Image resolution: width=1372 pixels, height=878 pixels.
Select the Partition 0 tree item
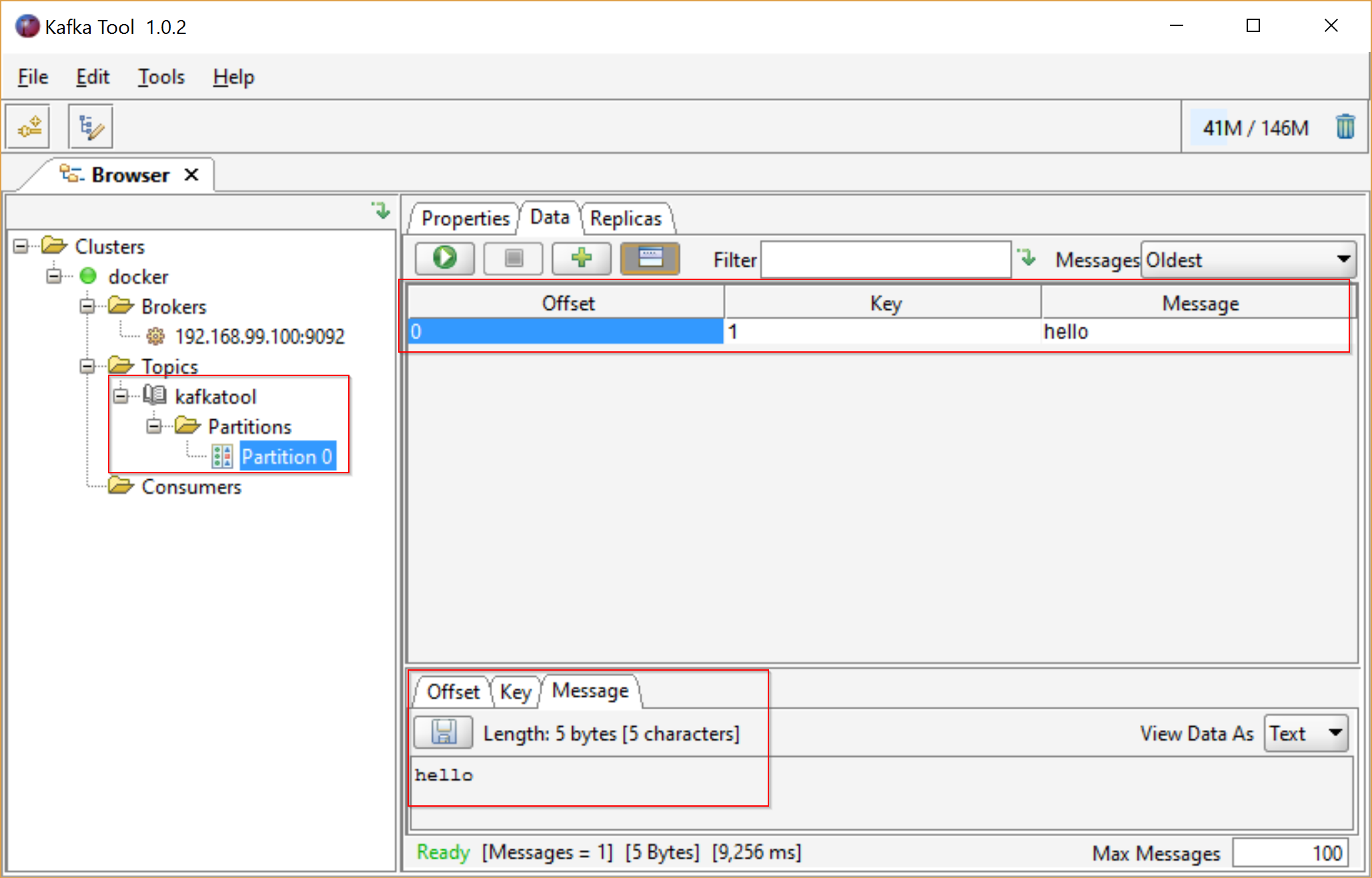coord(287,457)
